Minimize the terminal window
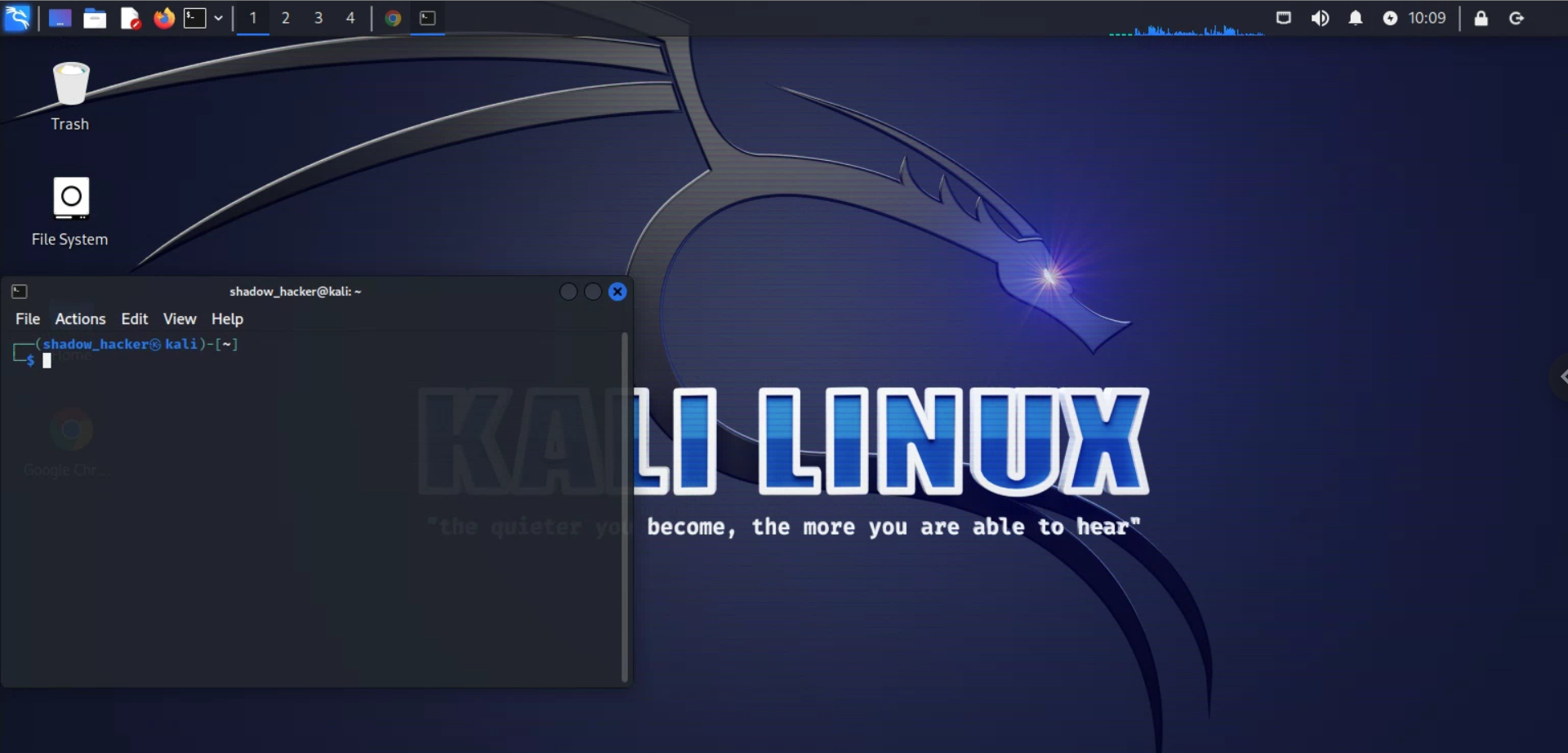Screen dimensions: 1568x753 pyautogui.click(x=568, y=292)
